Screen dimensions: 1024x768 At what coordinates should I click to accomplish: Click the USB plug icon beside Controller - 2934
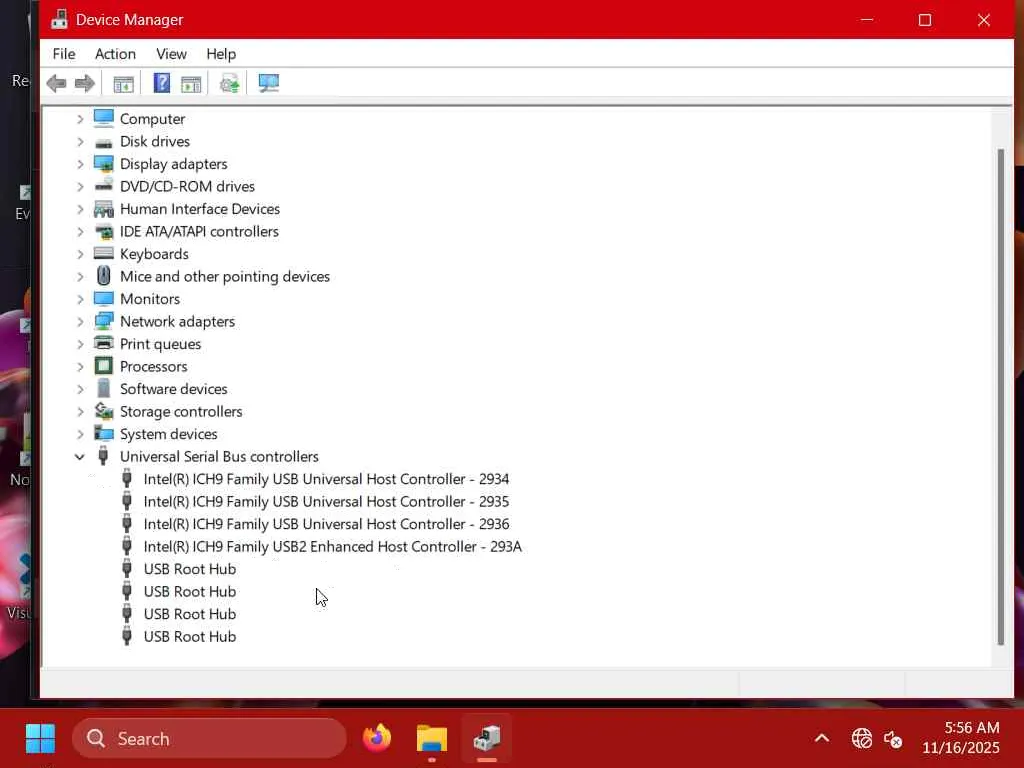tap(127, 479)
